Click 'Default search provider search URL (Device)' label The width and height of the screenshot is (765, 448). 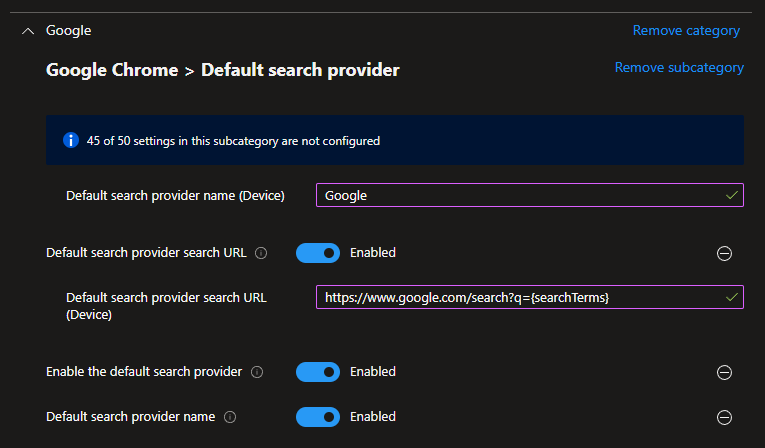[x=166, y=306]
